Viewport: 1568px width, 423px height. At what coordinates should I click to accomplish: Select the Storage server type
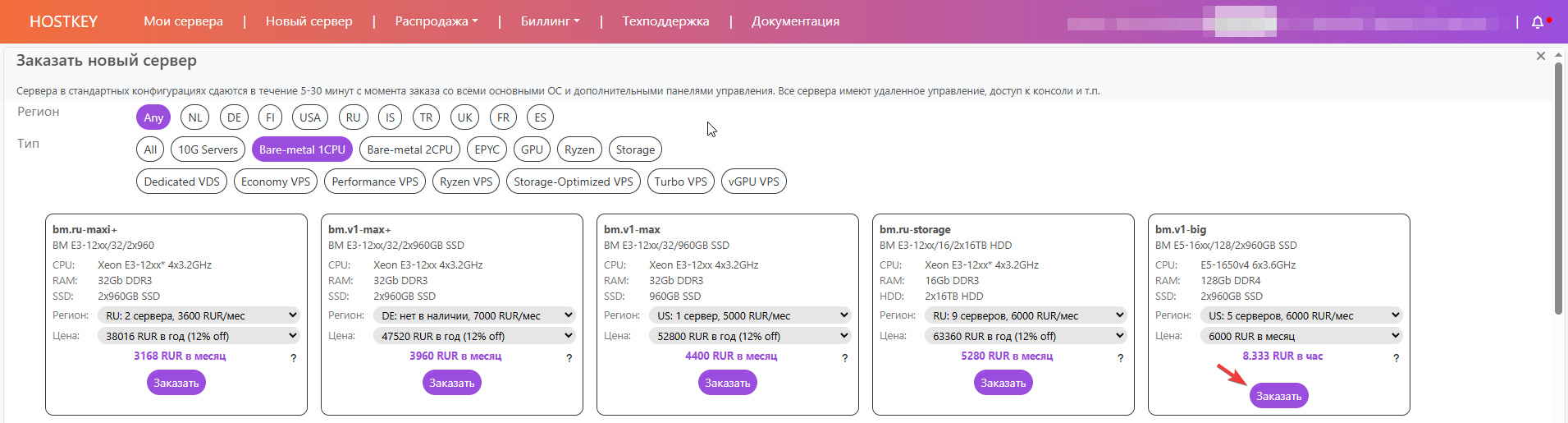635,149
